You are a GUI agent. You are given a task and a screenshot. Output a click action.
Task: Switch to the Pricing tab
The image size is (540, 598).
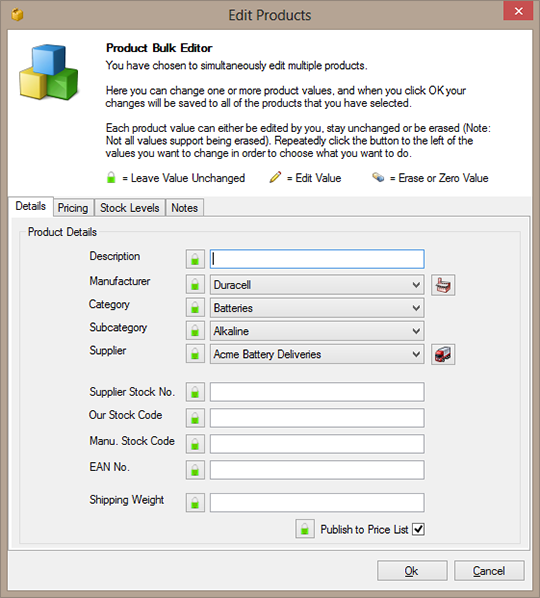(x=73, y=208)
